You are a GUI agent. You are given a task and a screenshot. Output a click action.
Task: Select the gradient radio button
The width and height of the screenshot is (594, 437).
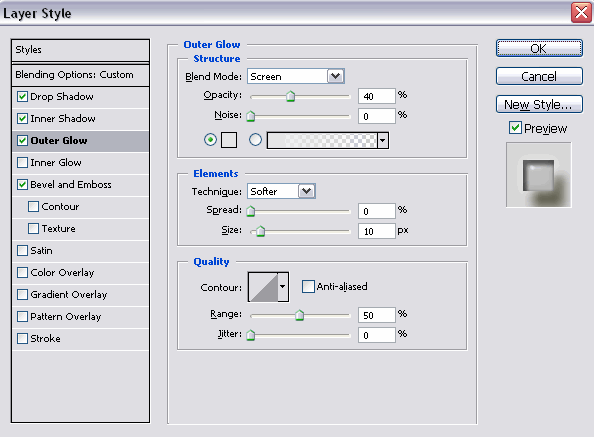255,140
